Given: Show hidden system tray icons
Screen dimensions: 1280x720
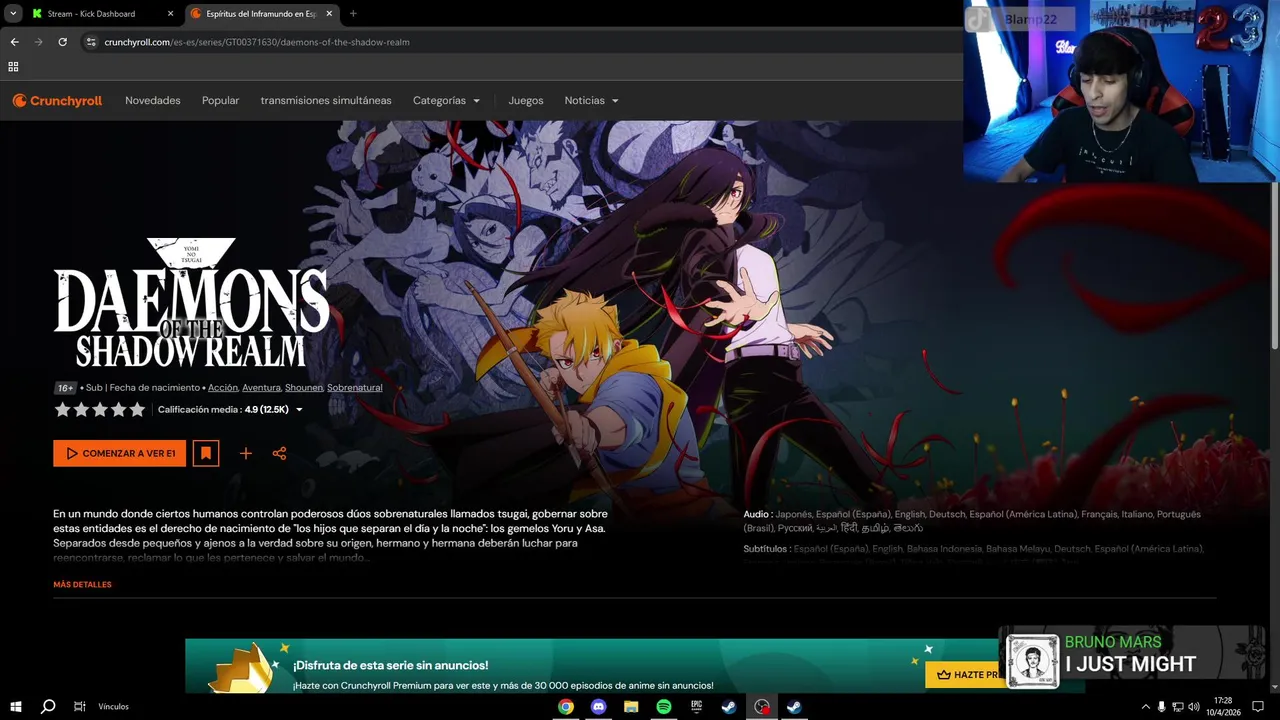Looking at the screenshot, I should click(1146, 706).
